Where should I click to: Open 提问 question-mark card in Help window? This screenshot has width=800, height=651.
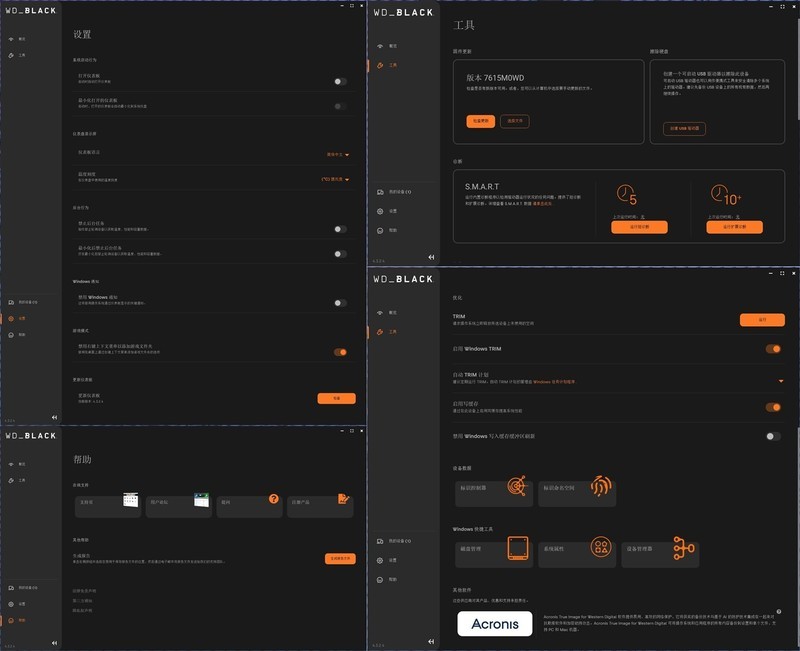click(249, 506)
